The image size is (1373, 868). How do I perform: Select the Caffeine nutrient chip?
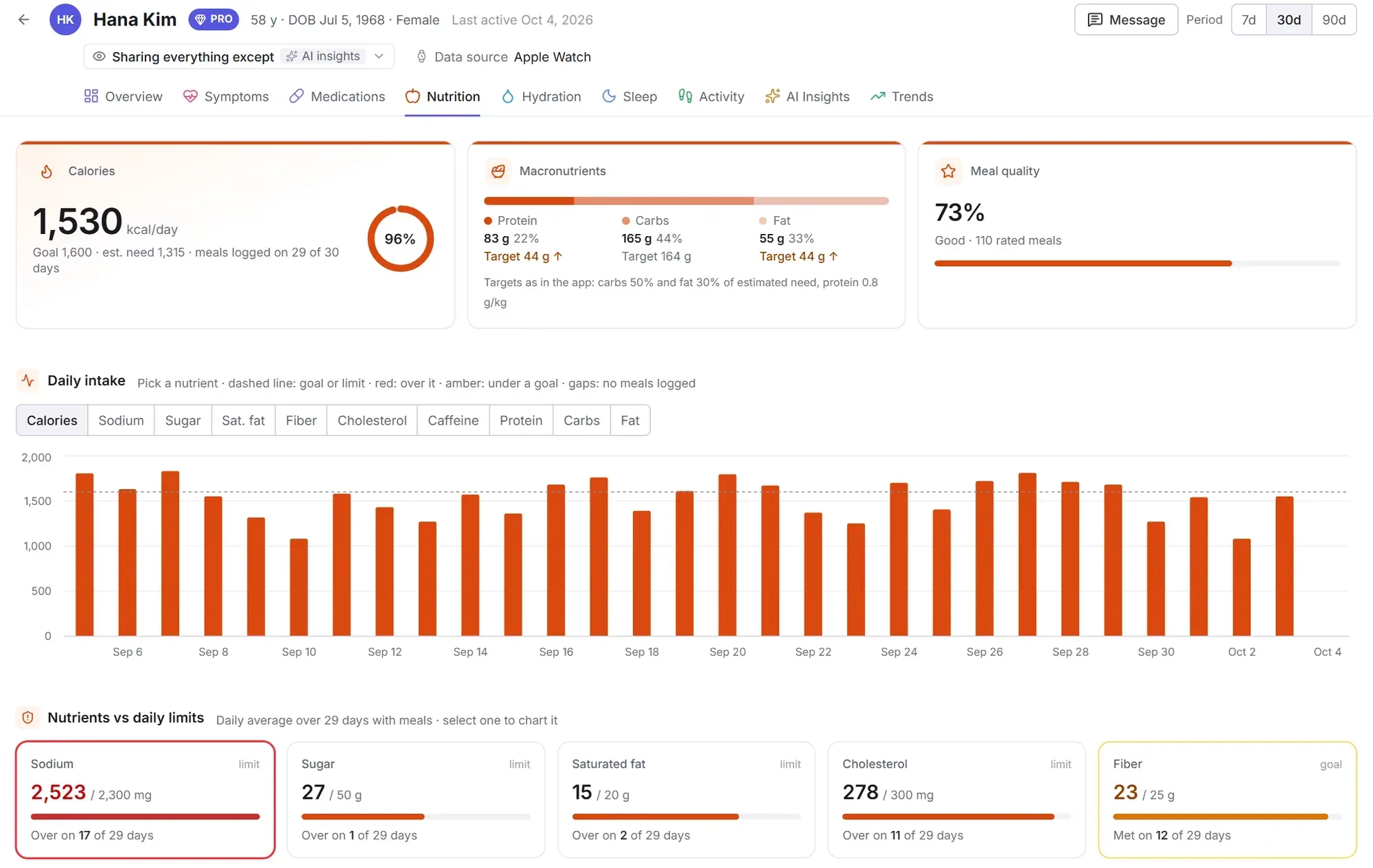(x=452, y=421)
